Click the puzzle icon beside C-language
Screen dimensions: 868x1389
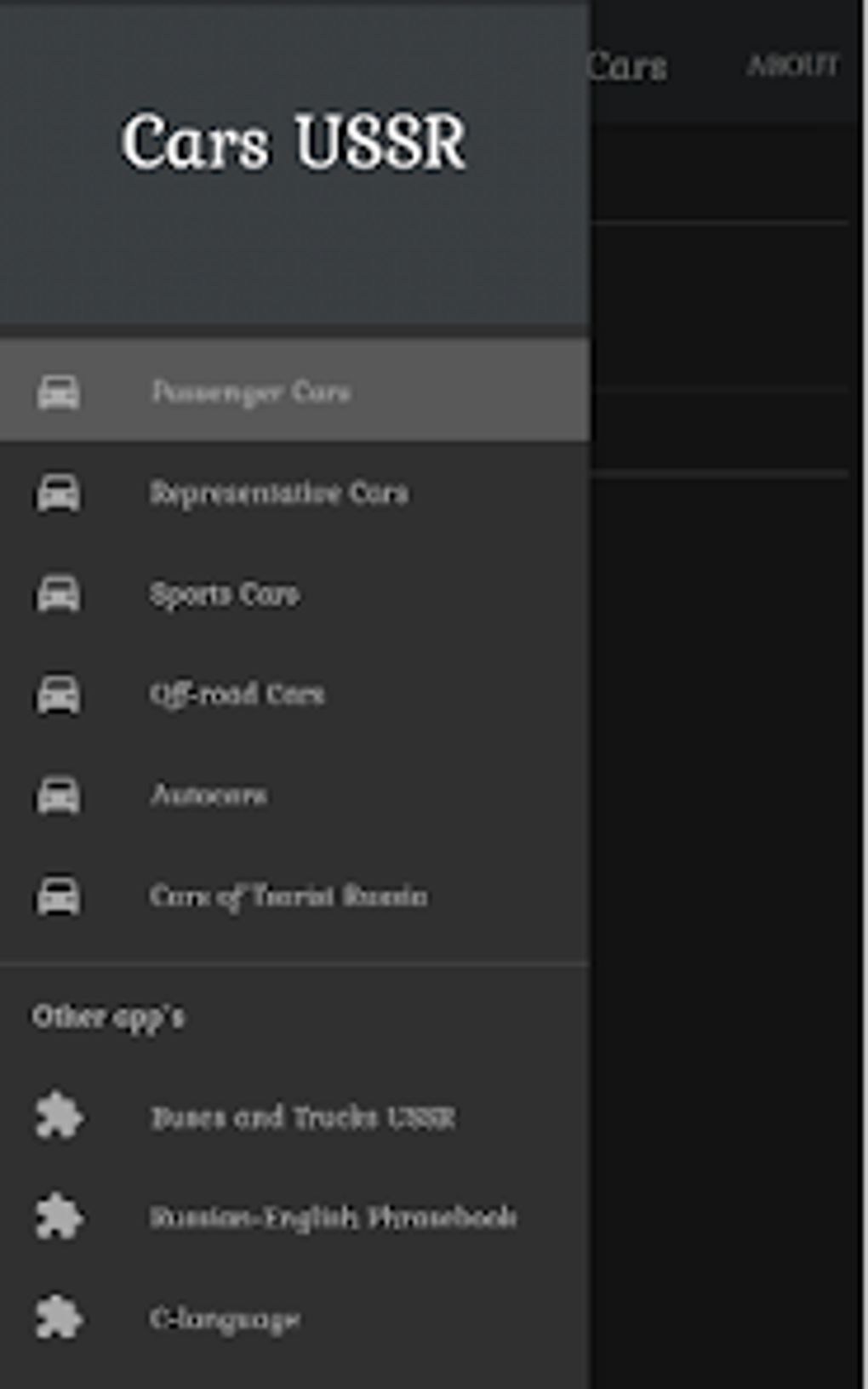pos(58,1318)
